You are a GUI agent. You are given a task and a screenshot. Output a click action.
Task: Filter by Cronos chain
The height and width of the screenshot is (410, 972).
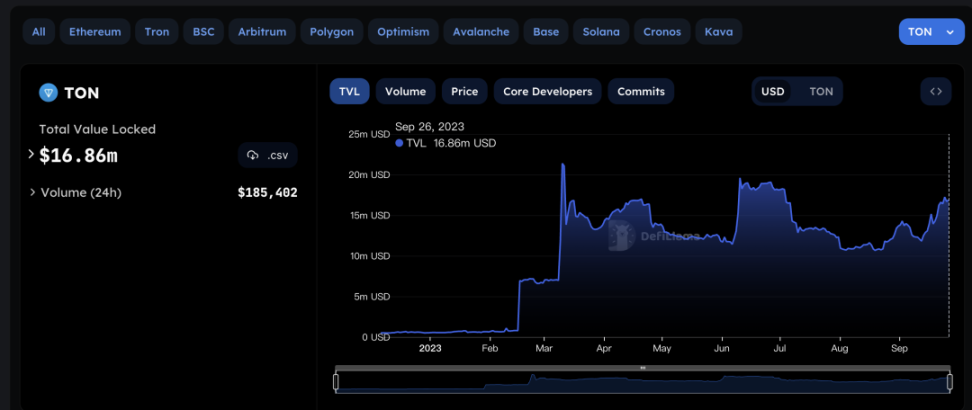point(662,32)
